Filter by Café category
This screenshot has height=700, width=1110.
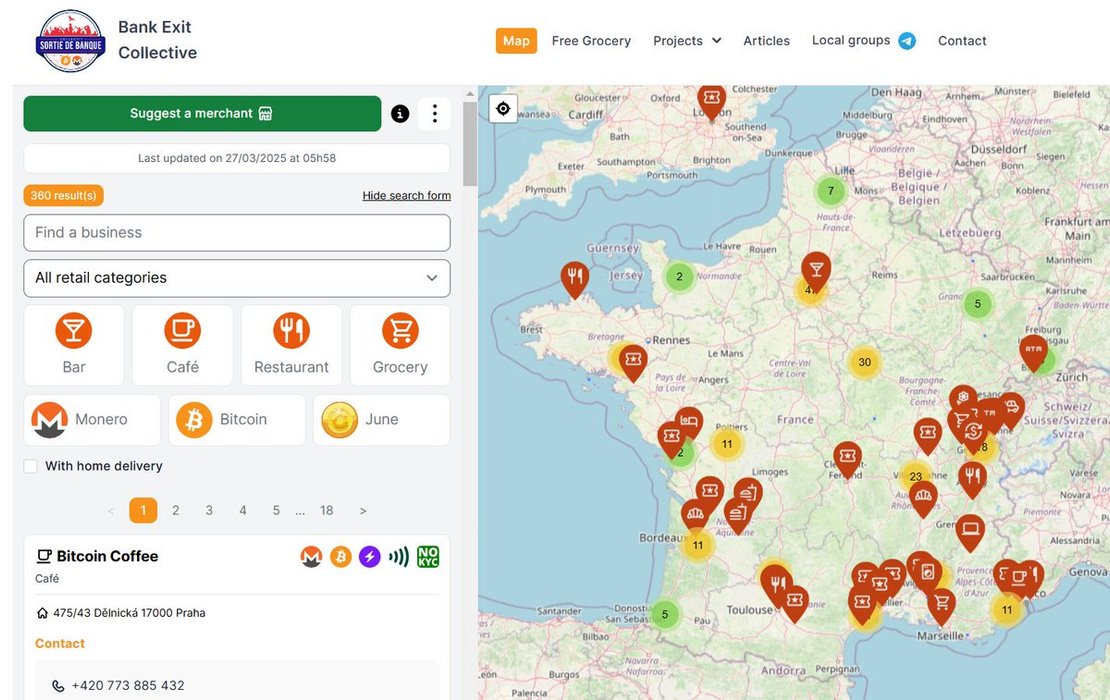tap(183, 345)
